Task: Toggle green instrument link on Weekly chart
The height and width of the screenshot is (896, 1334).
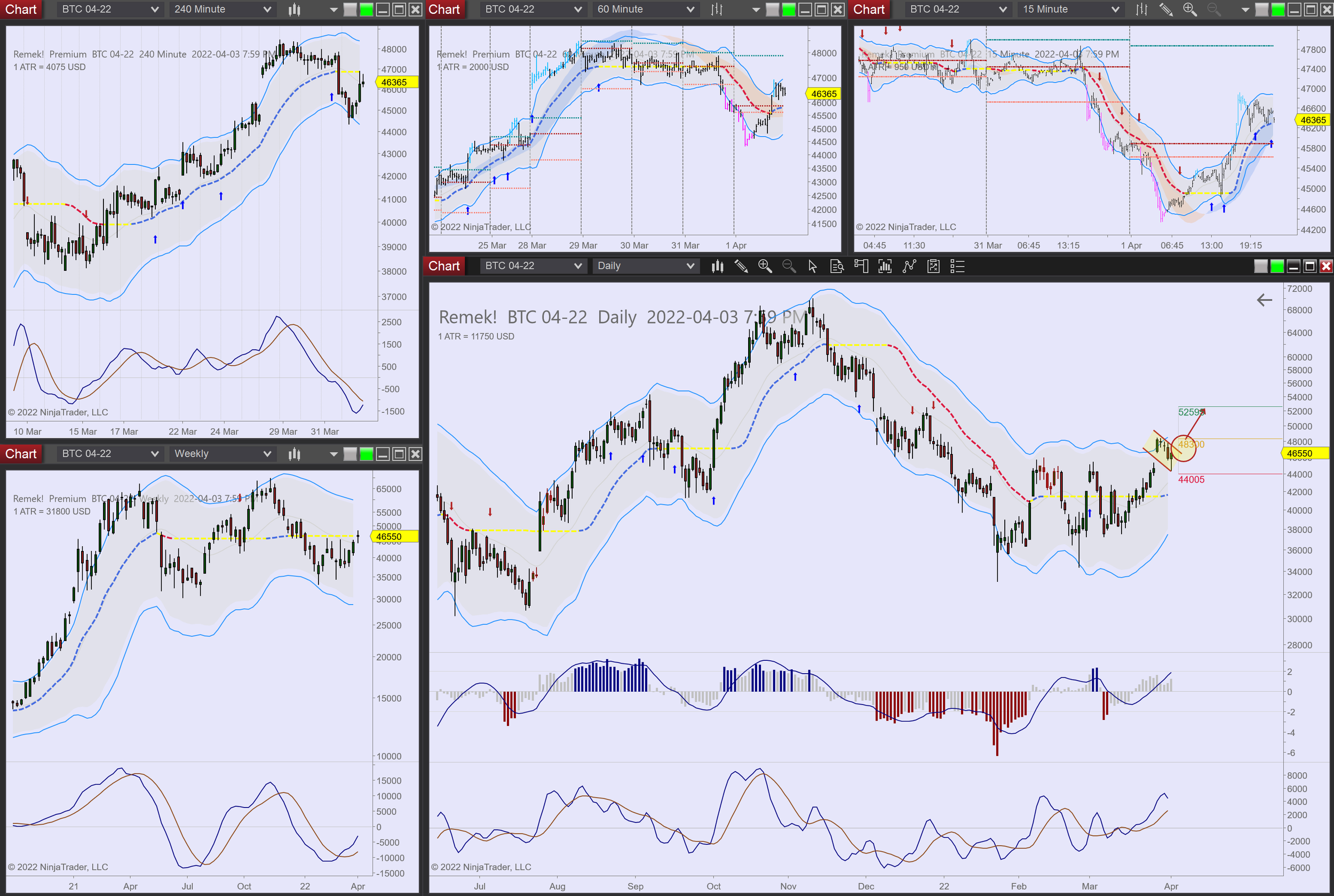Action: pos(367,454)
